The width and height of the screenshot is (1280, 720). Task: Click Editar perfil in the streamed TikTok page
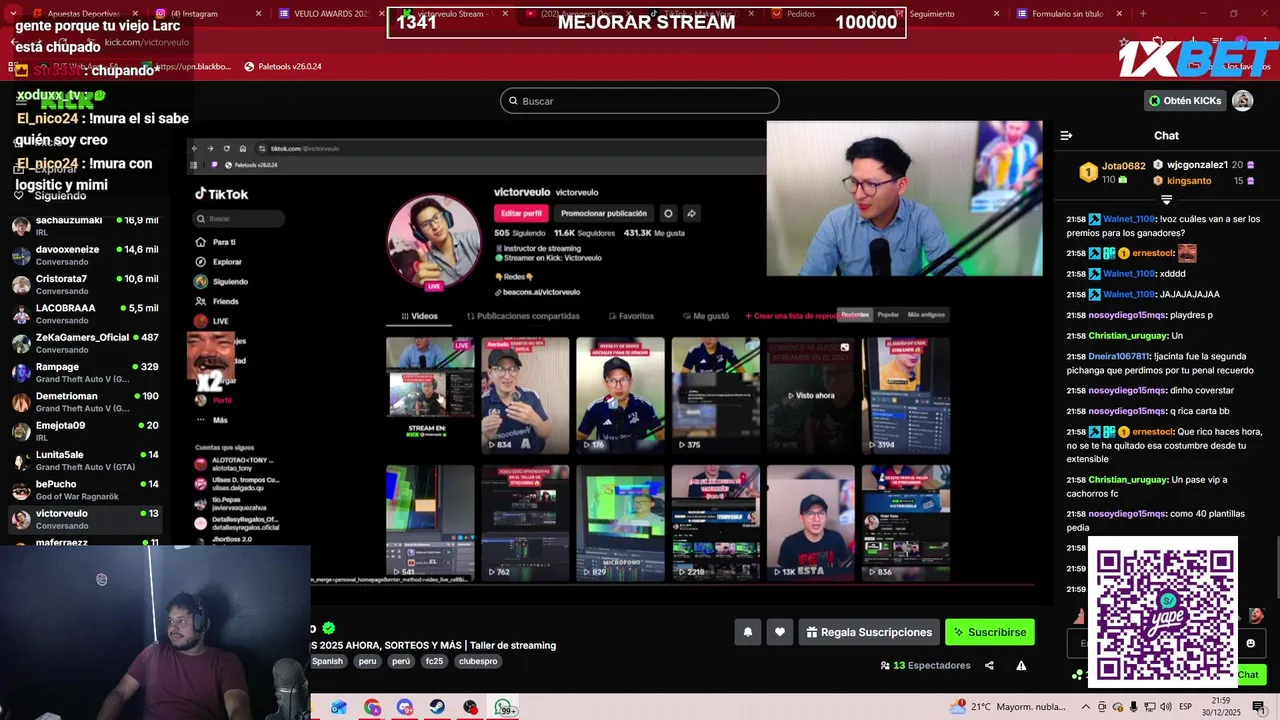[521, 213]
